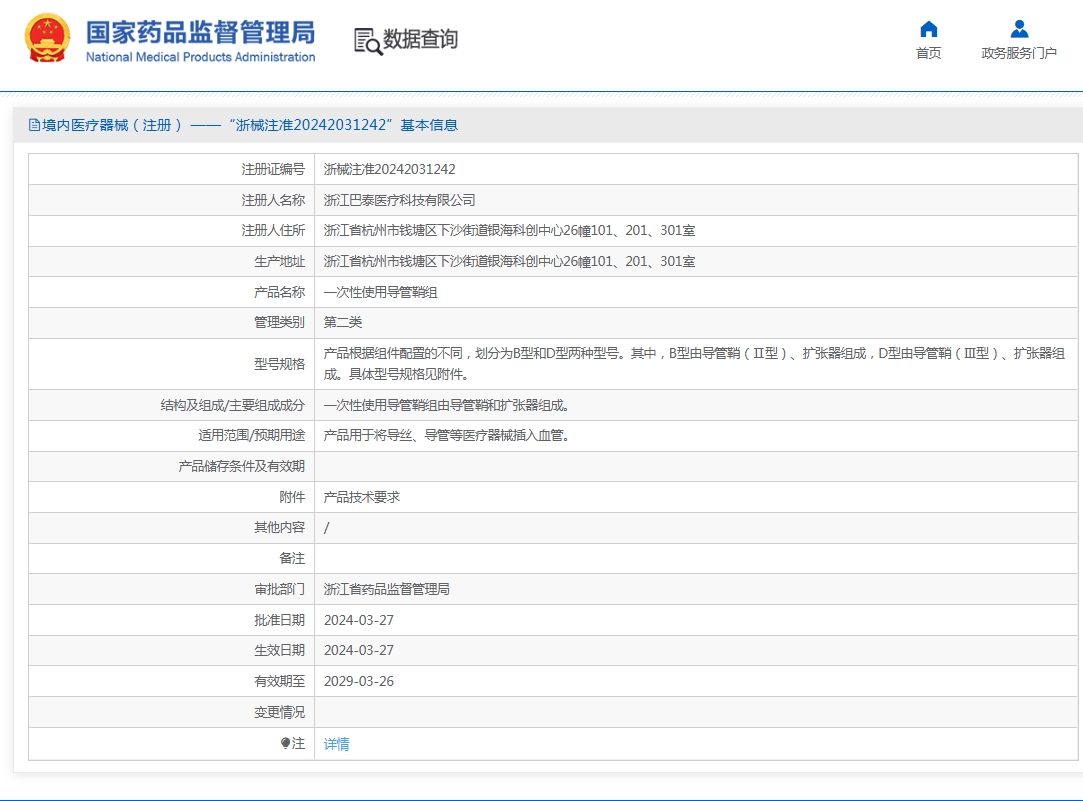This screenshot has height=801, width=1083.
Task: Click the 产品储存条件及有效期 label
Action: point(241,466)
